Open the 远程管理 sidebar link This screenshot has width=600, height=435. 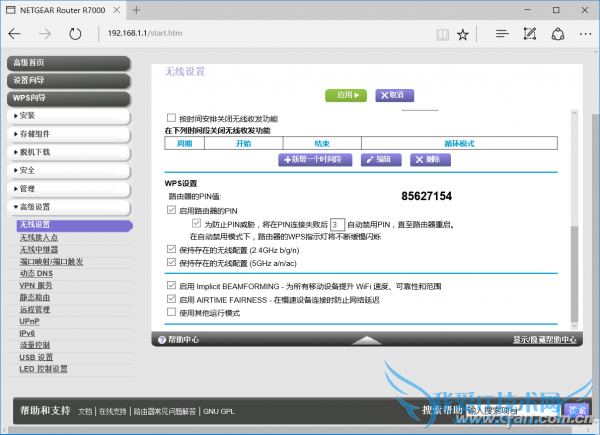tap(35, 310)
